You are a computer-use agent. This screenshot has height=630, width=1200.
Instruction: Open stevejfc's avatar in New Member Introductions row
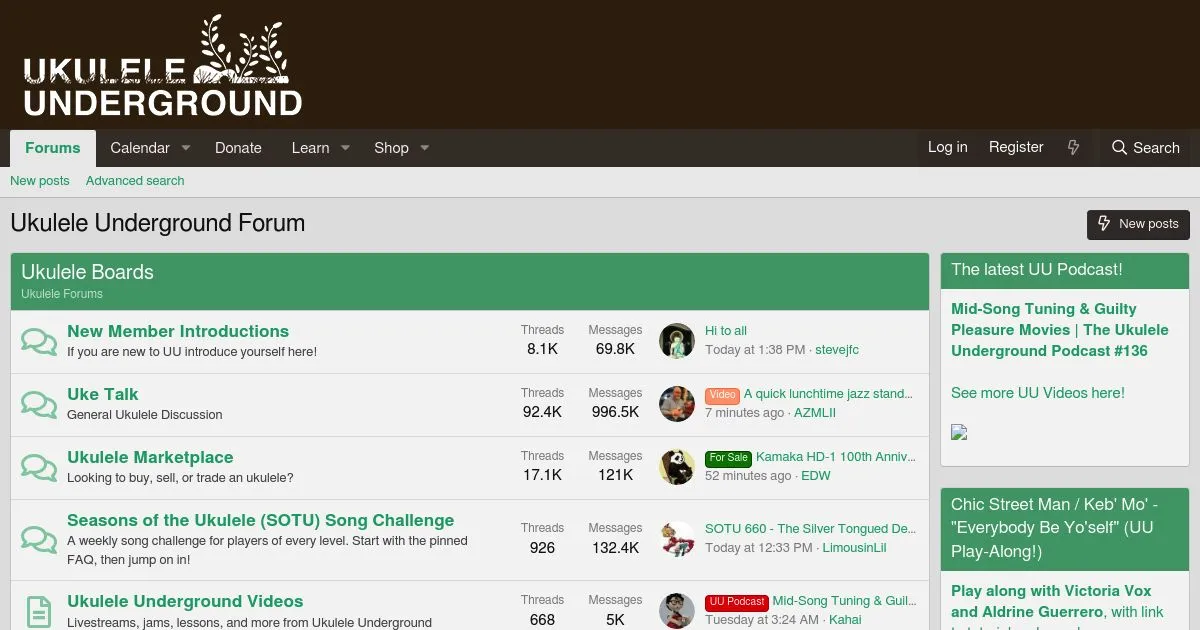click(677, 341)
